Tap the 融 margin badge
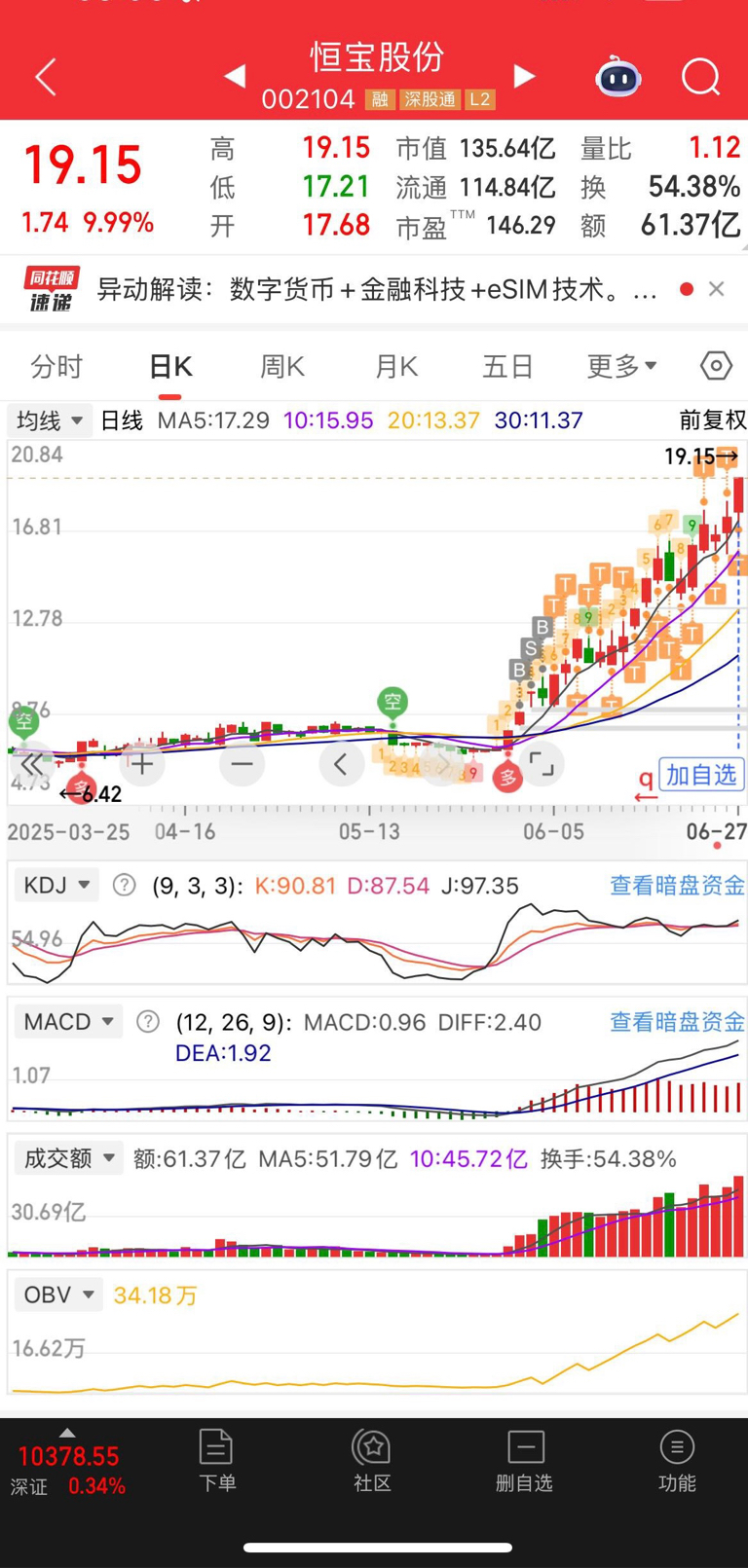 point(380,100)
